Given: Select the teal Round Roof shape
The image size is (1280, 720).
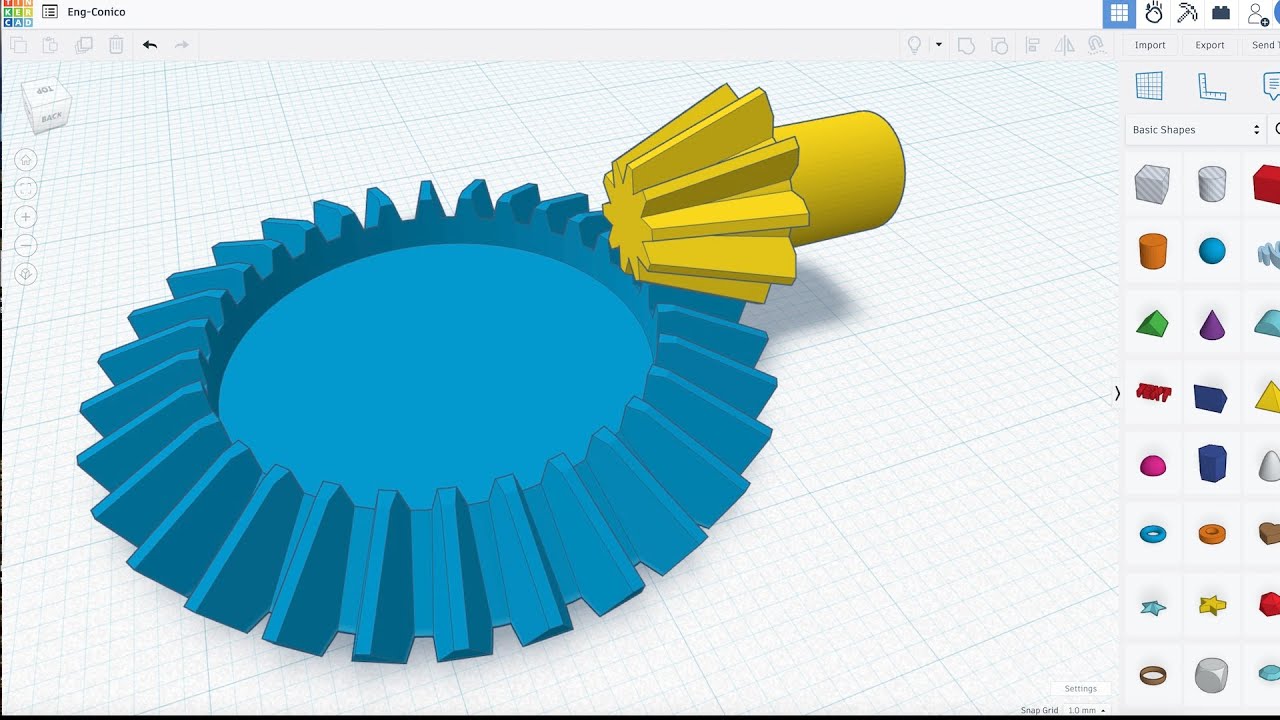Looking at the screenshot, I should pos(1267,323).
